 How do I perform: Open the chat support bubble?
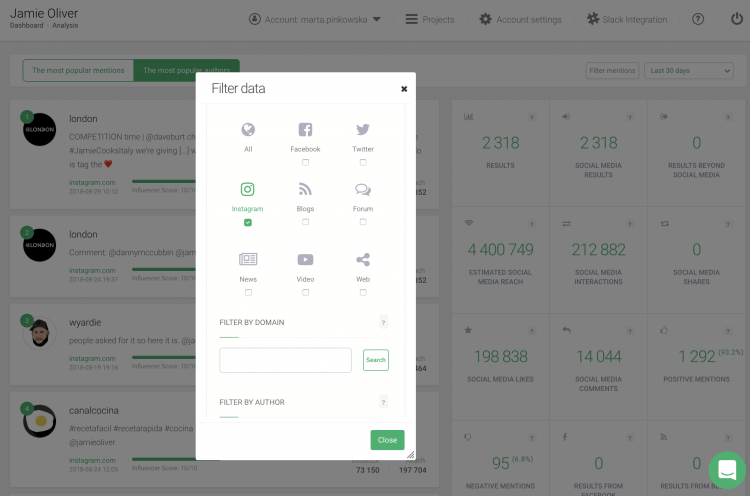(727, 470)
